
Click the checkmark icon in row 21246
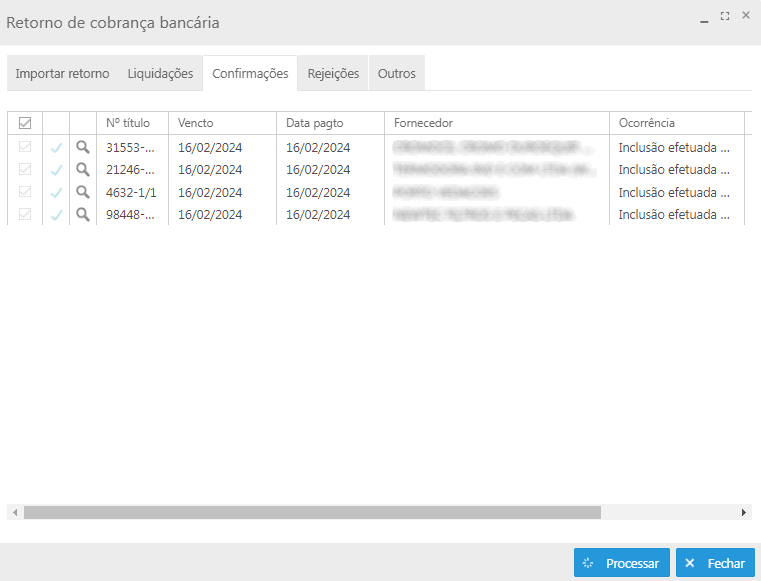click(56, 170)
